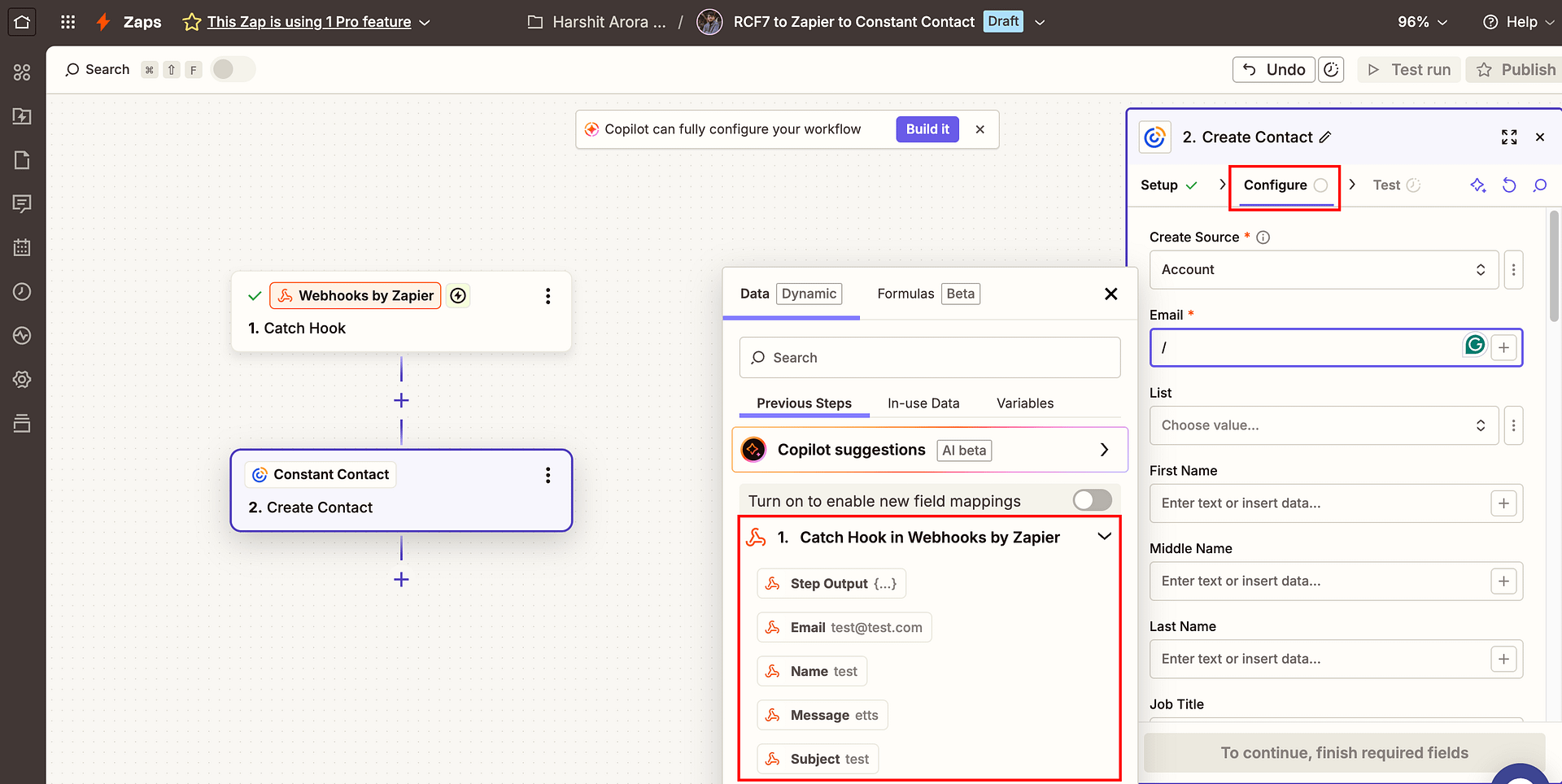Click the Undo button
Image resolution: width=1562 pixels, height=784 pixels.
[x=1274, y=70]
